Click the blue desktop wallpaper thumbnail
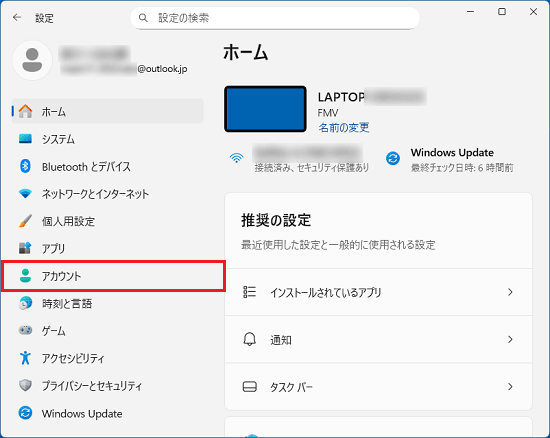 [265, 109]
